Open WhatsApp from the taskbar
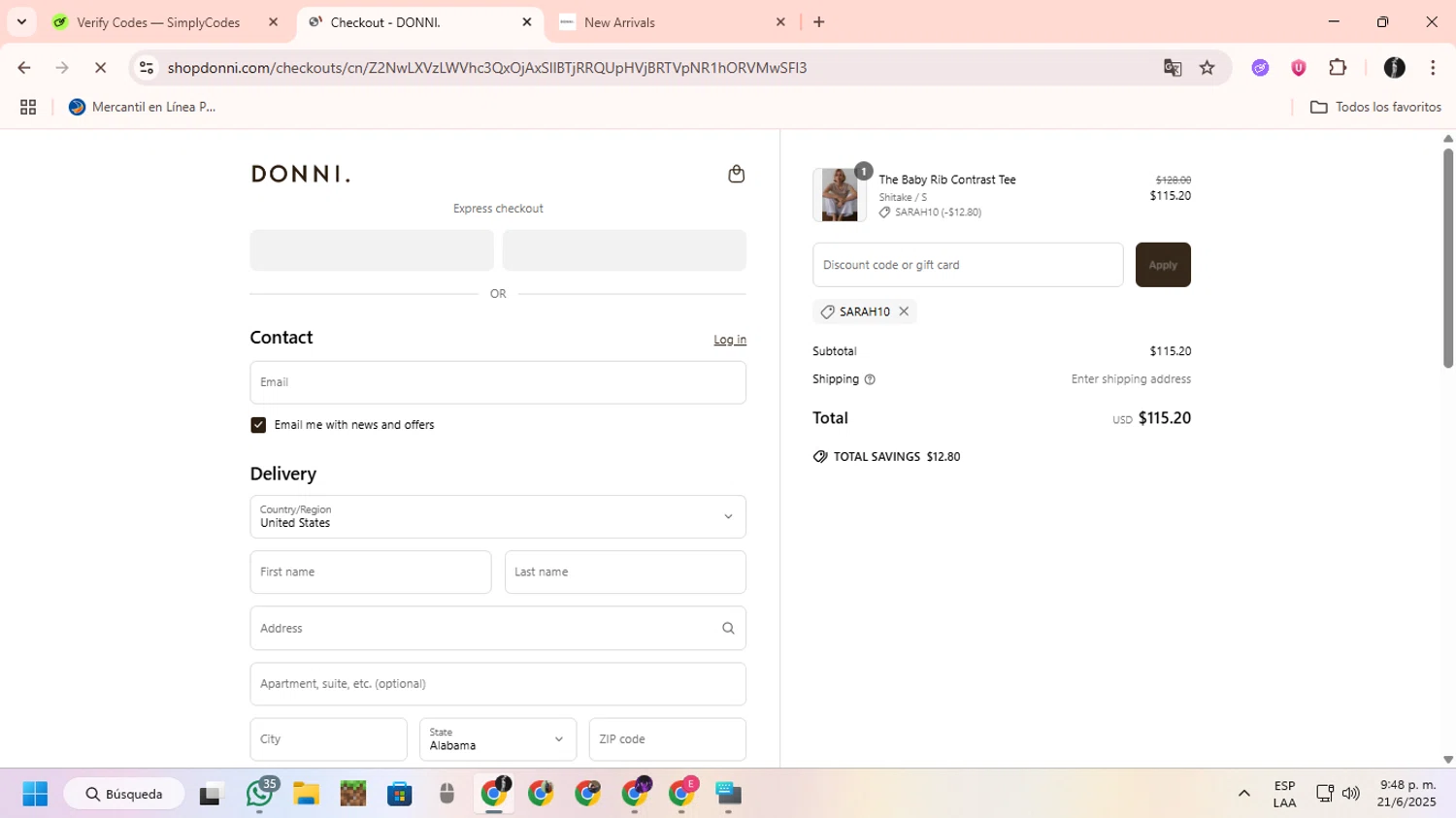1456x818 pixels. click(x=259, y=794)
